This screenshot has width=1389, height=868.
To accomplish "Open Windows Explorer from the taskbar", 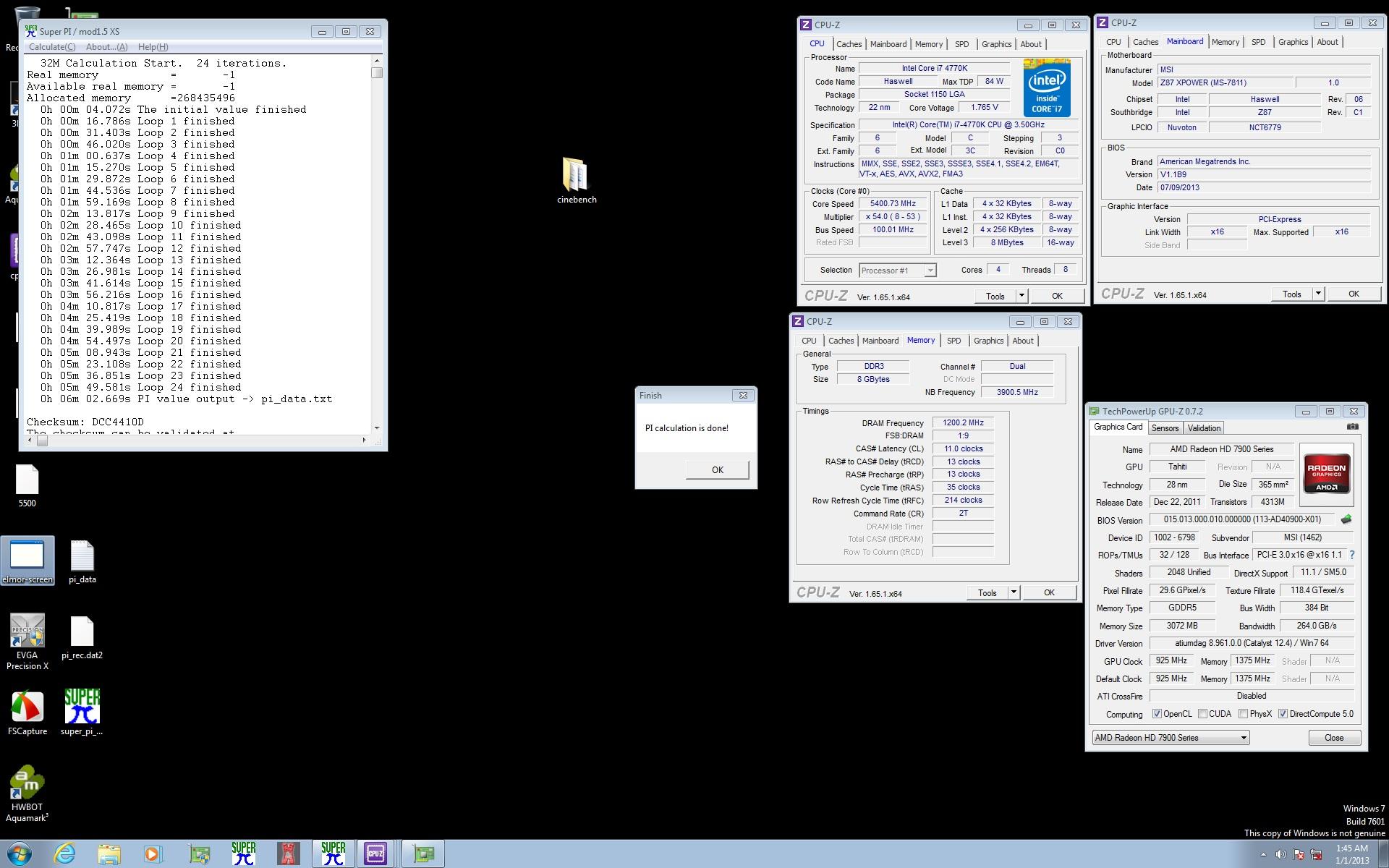I will click(x=109, y=854).
